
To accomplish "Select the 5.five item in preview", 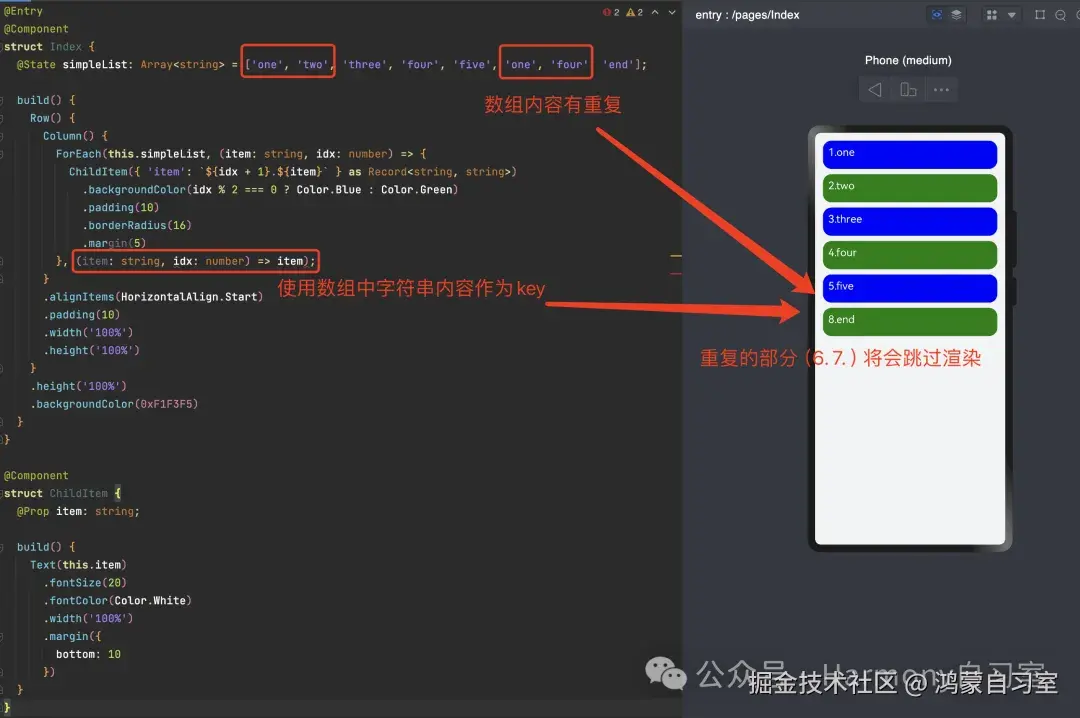I will coord(910,288).
